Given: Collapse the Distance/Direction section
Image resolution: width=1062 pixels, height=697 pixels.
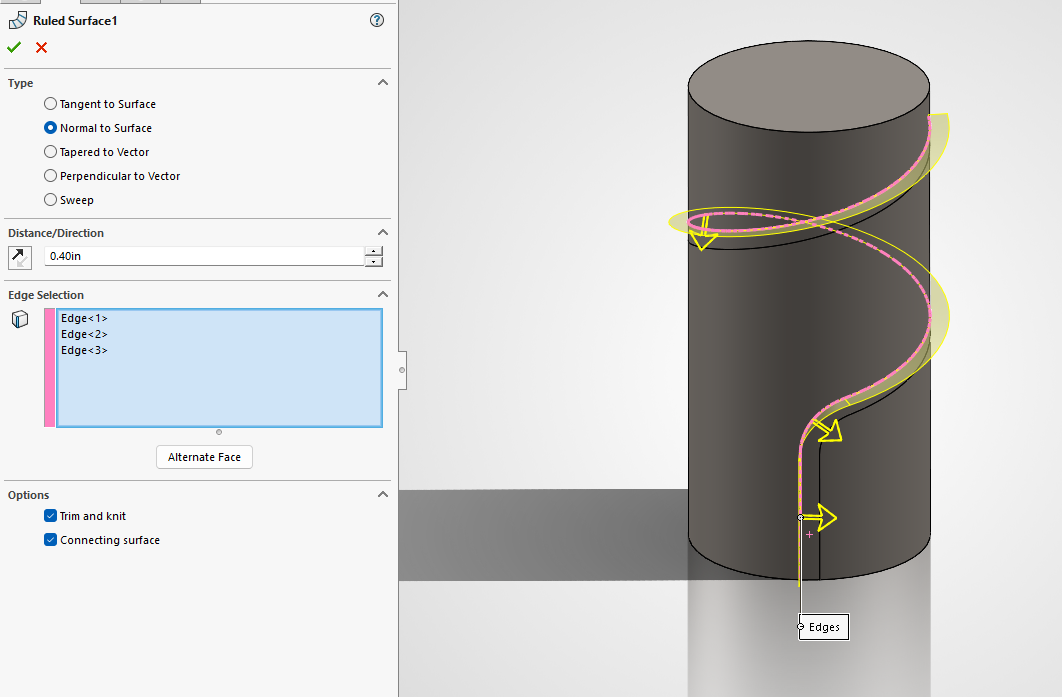Looking at the screenshot, I should pos(383,232).
